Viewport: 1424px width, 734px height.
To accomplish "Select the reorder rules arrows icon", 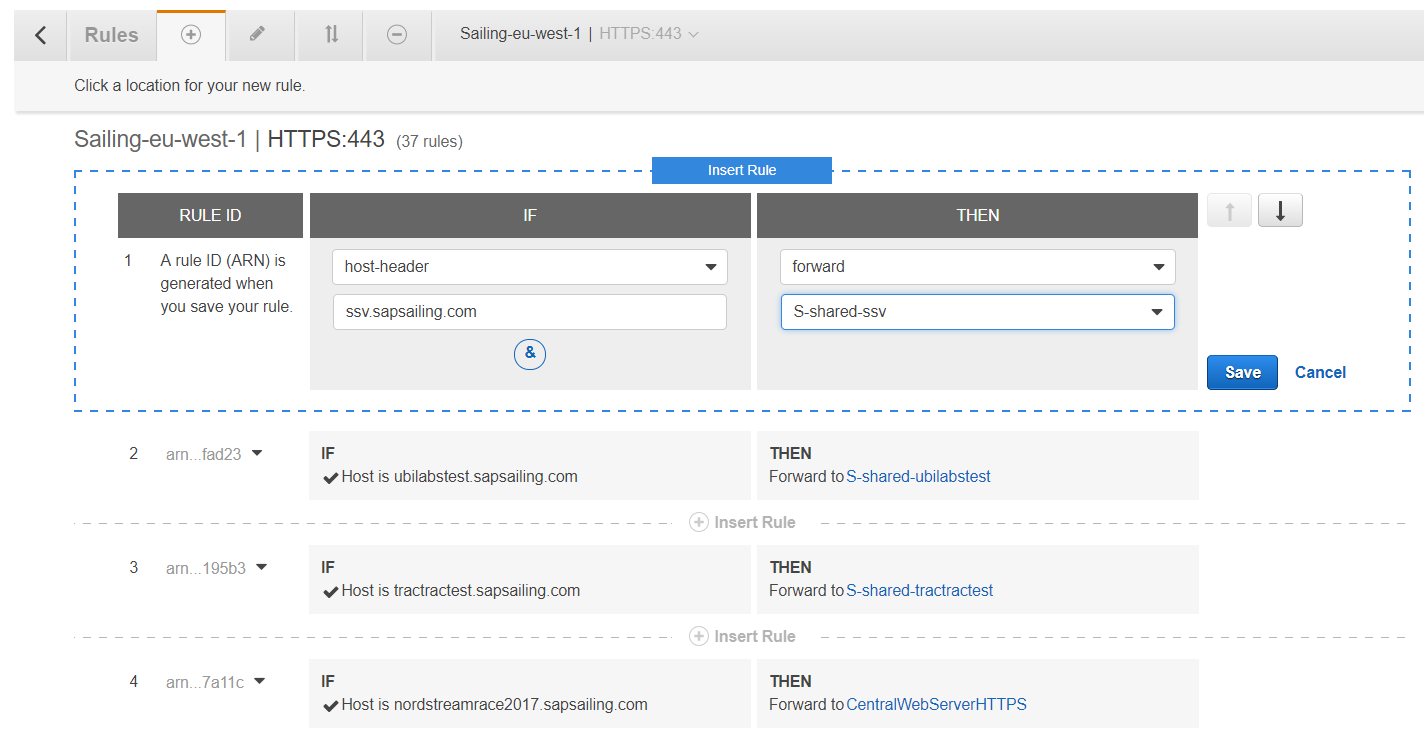I will (x=331, y=35).
